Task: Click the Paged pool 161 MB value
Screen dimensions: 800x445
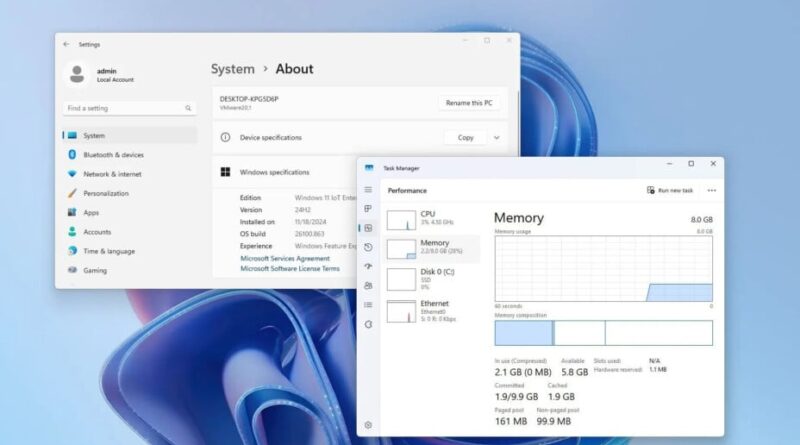Action: 511,421
